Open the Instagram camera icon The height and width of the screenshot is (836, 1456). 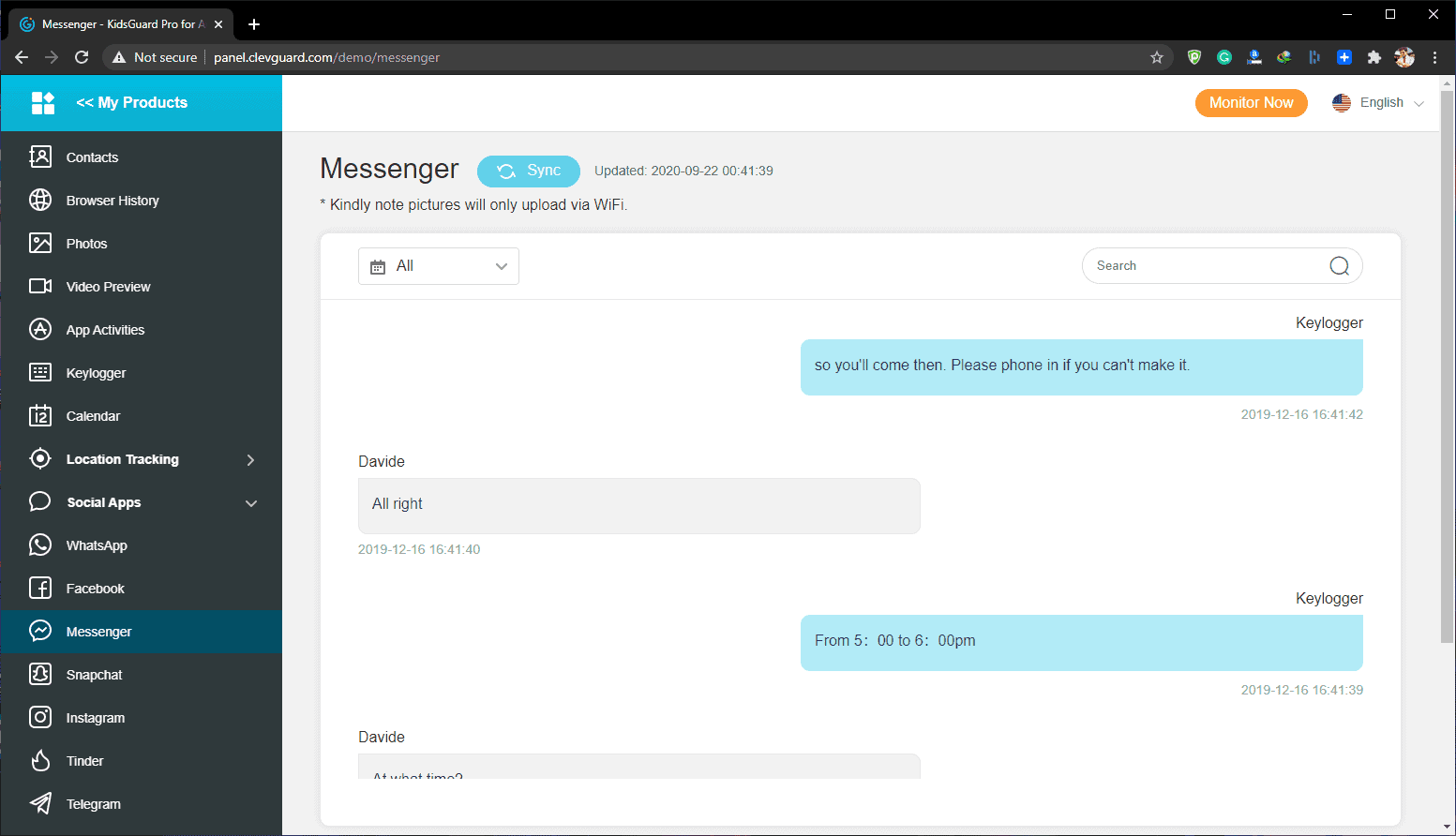point(41,717)
